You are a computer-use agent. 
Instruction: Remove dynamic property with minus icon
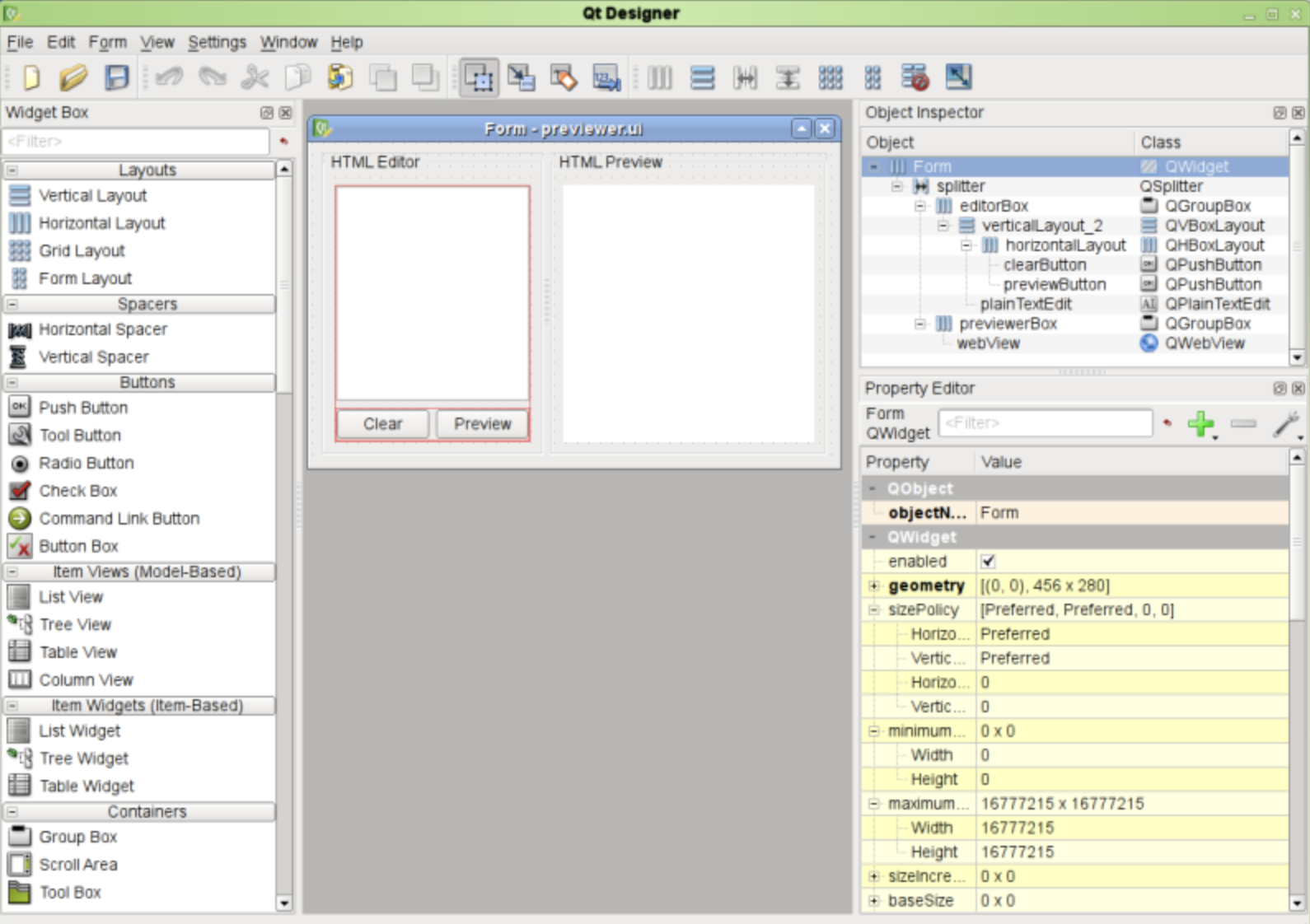click(x=1243, y=424)
